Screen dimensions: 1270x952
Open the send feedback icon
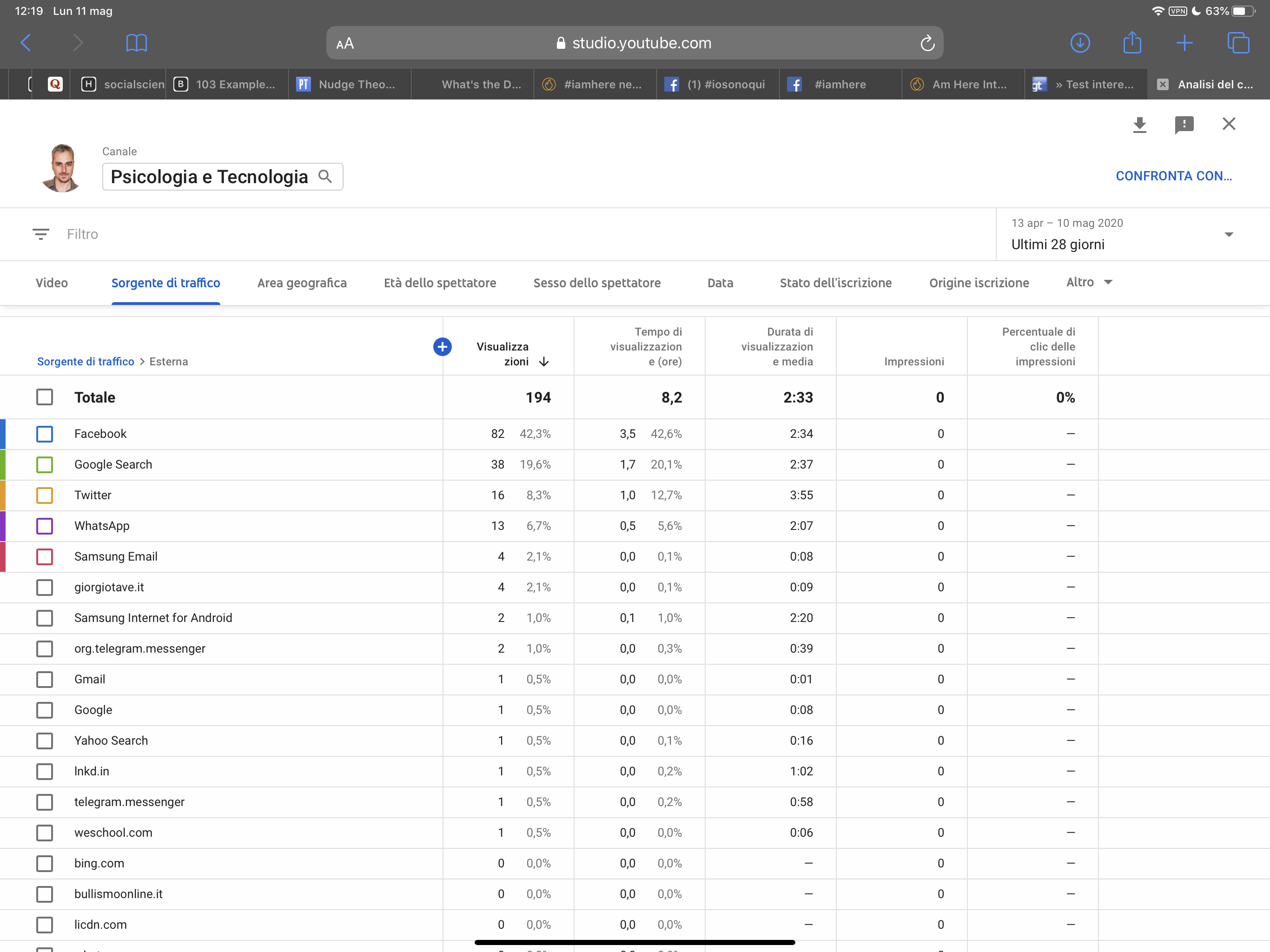1184,125
